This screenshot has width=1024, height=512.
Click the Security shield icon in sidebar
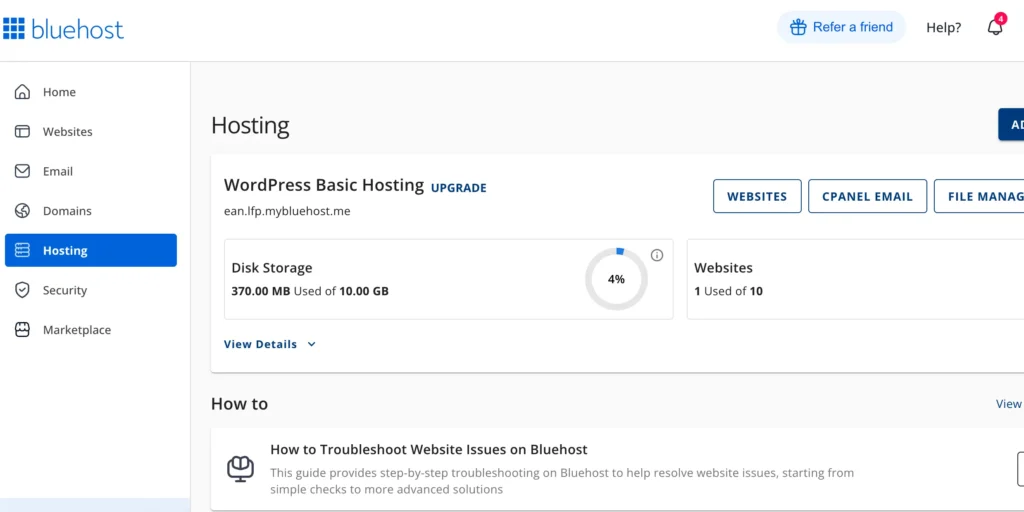22,290
